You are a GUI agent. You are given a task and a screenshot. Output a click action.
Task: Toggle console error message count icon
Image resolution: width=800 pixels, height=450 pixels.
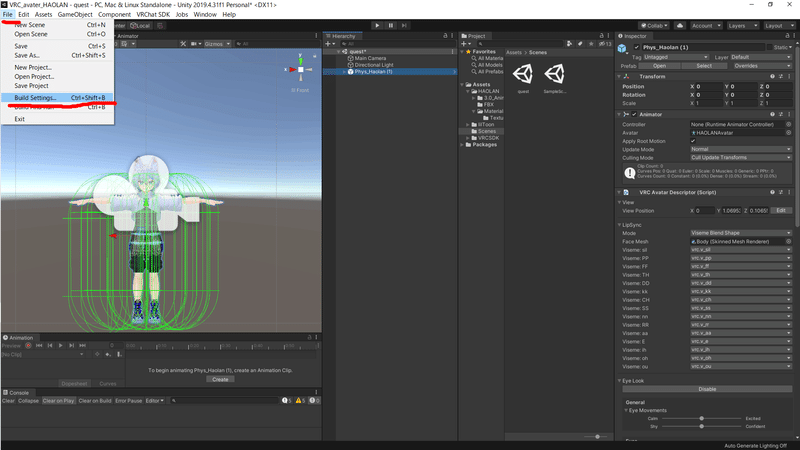click(x=314, y=401)
